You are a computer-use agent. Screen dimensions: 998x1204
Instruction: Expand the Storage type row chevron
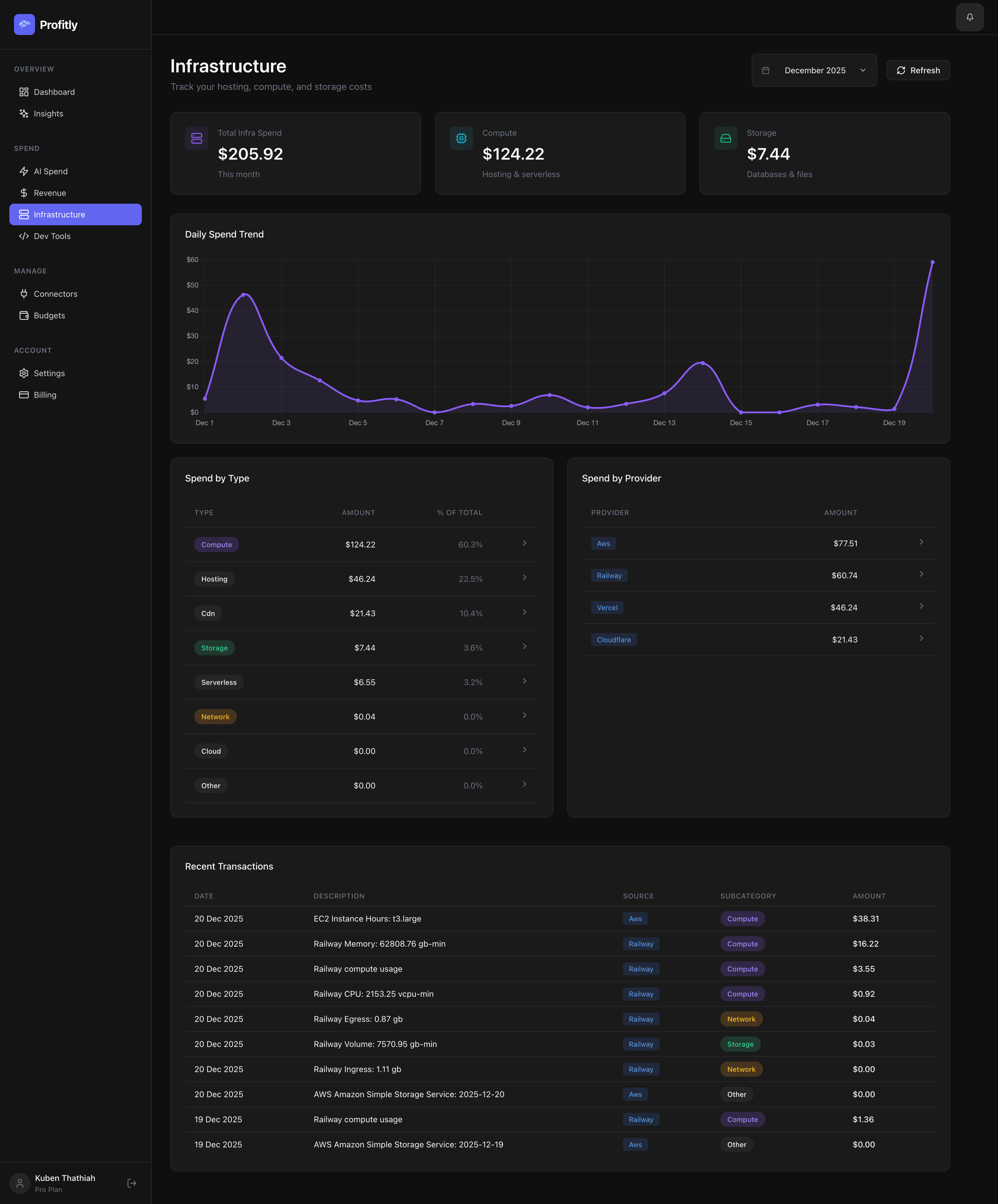tap(524, 646)
